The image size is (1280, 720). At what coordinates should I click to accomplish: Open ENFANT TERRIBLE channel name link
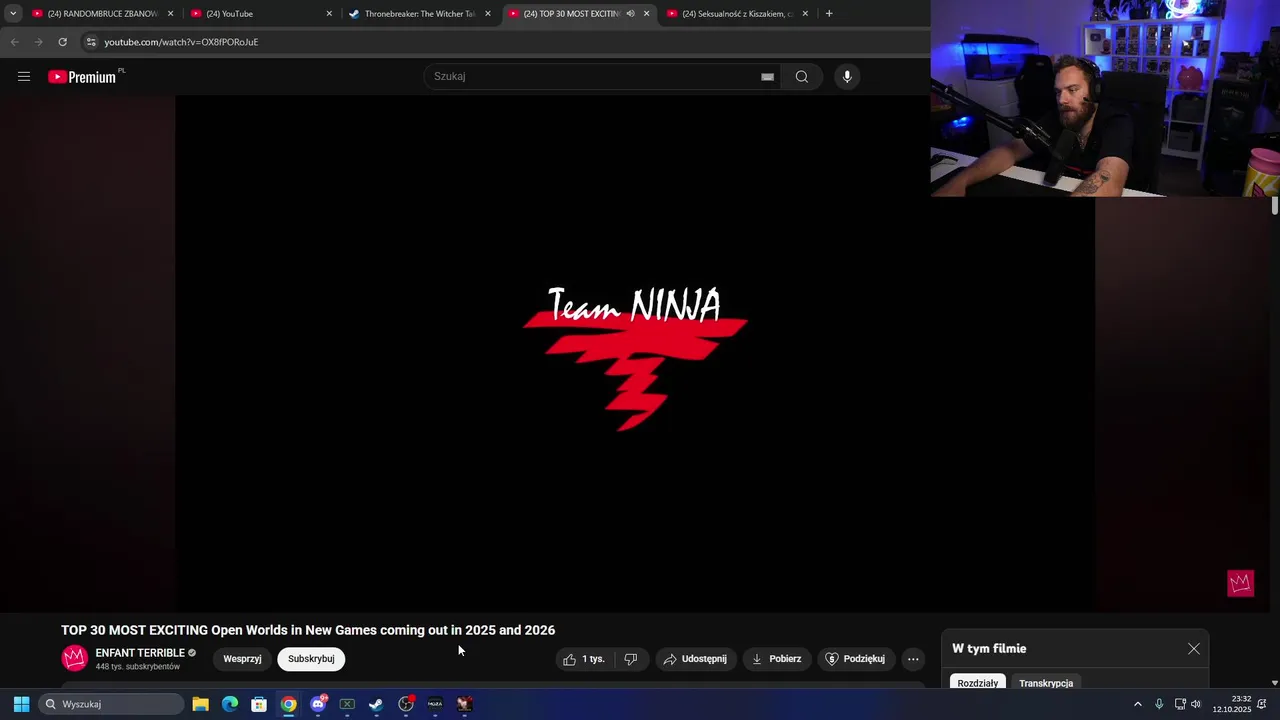[140, 653]
